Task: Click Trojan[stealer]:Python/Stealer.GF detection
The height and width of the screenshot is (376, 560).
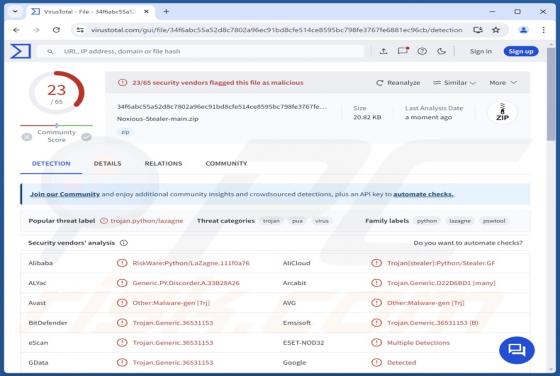Action: [x=441, y=263]
